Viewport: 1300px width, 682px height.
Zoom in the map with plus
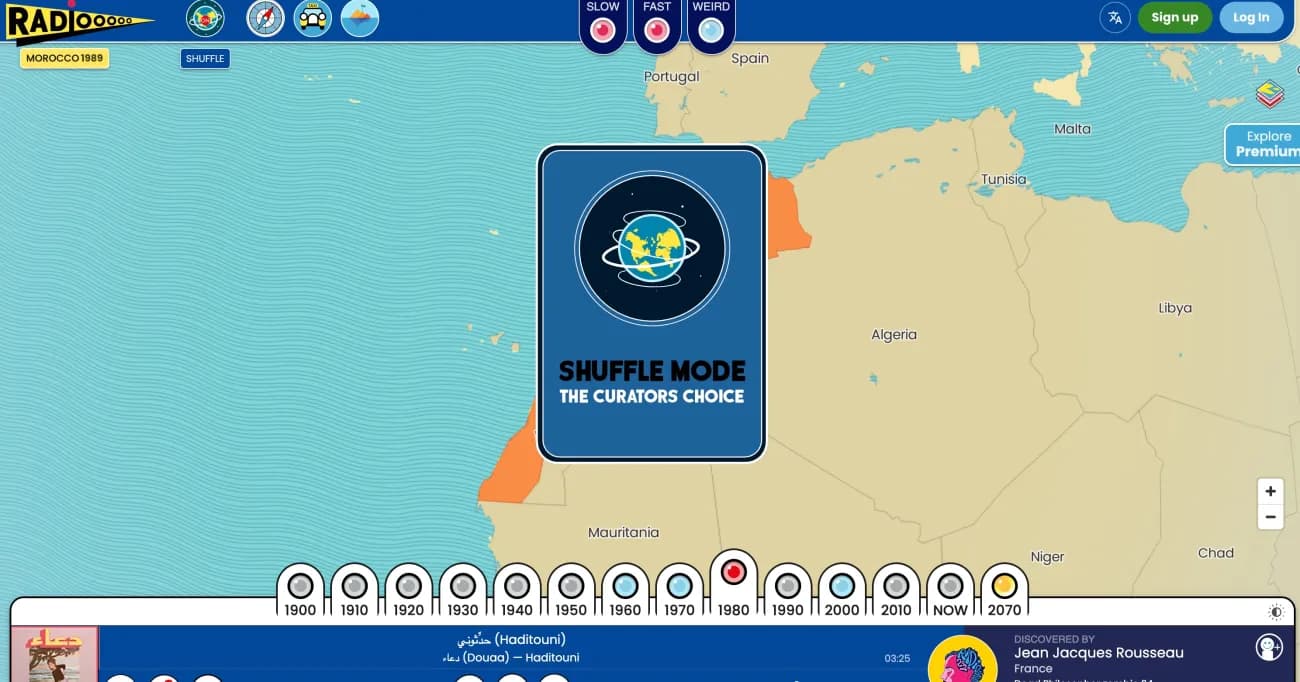click(x=1270, y=491)
